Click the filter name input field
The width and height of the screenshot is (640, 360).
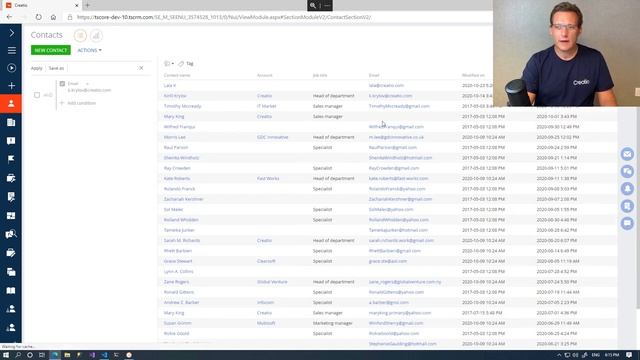(x=102, y=68)
